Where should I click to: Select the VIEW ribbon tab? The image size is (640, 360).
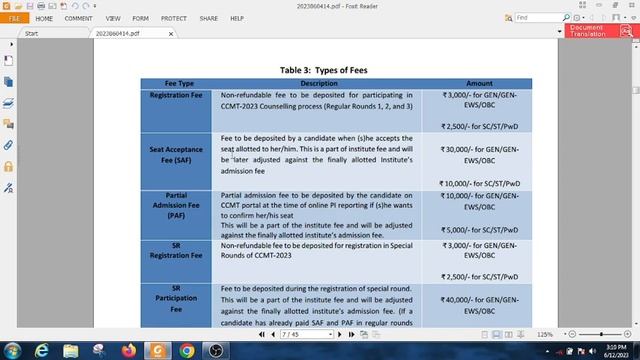(113, 18)
